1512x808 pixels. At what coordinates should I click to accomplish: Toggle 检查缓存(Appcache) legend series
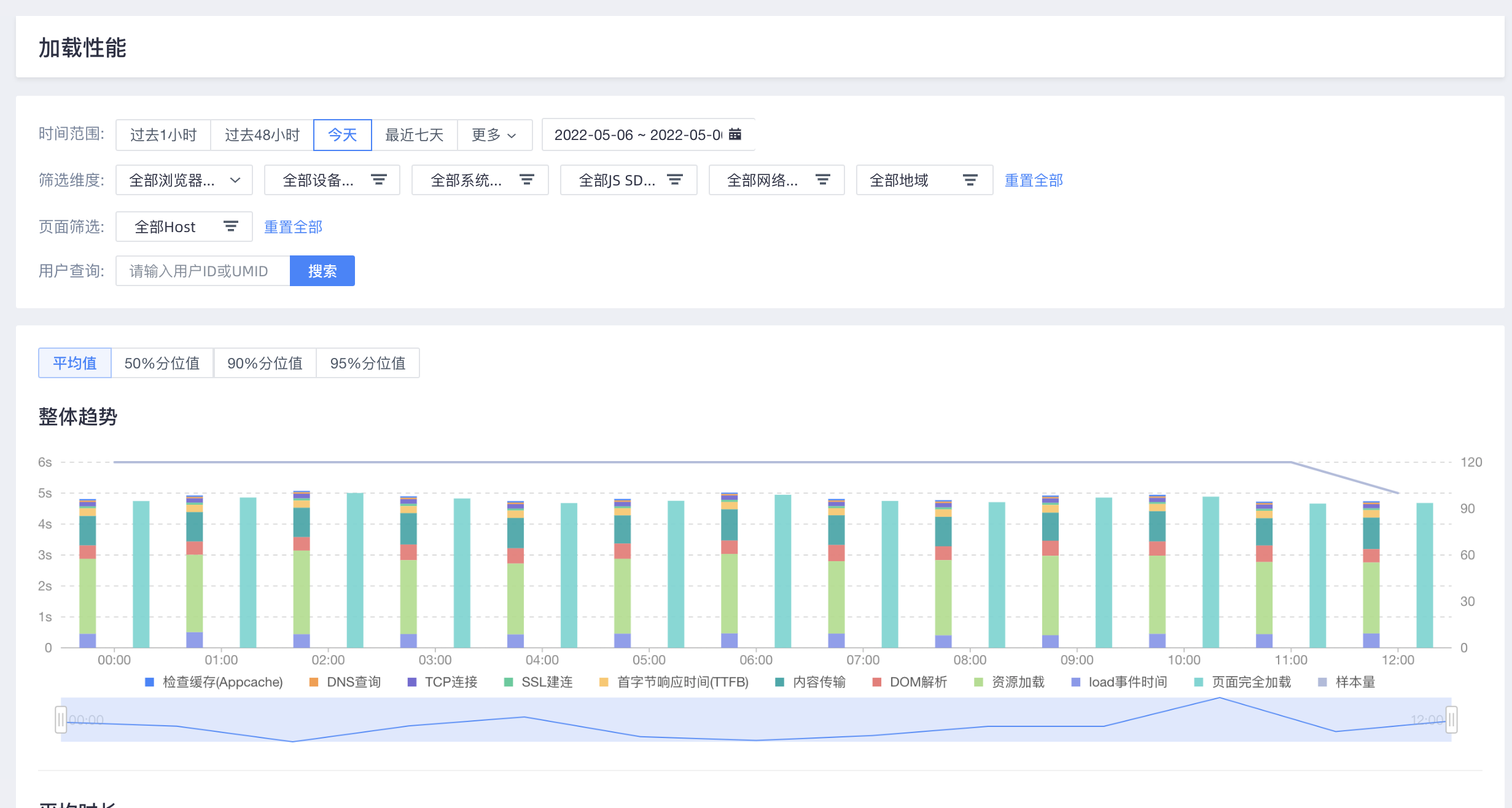(x=214, y=682)
